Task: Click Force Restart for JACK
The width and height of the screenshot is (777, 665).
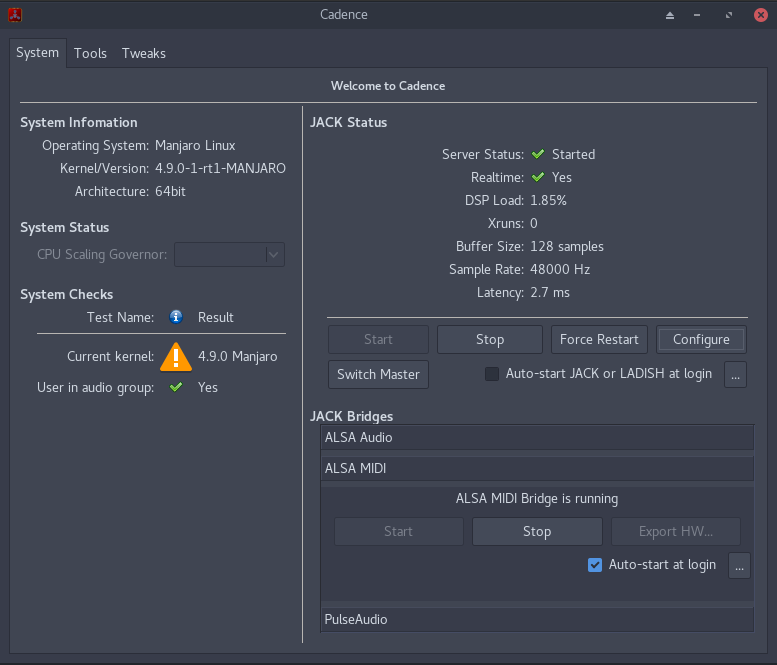Action: (599, 339)
